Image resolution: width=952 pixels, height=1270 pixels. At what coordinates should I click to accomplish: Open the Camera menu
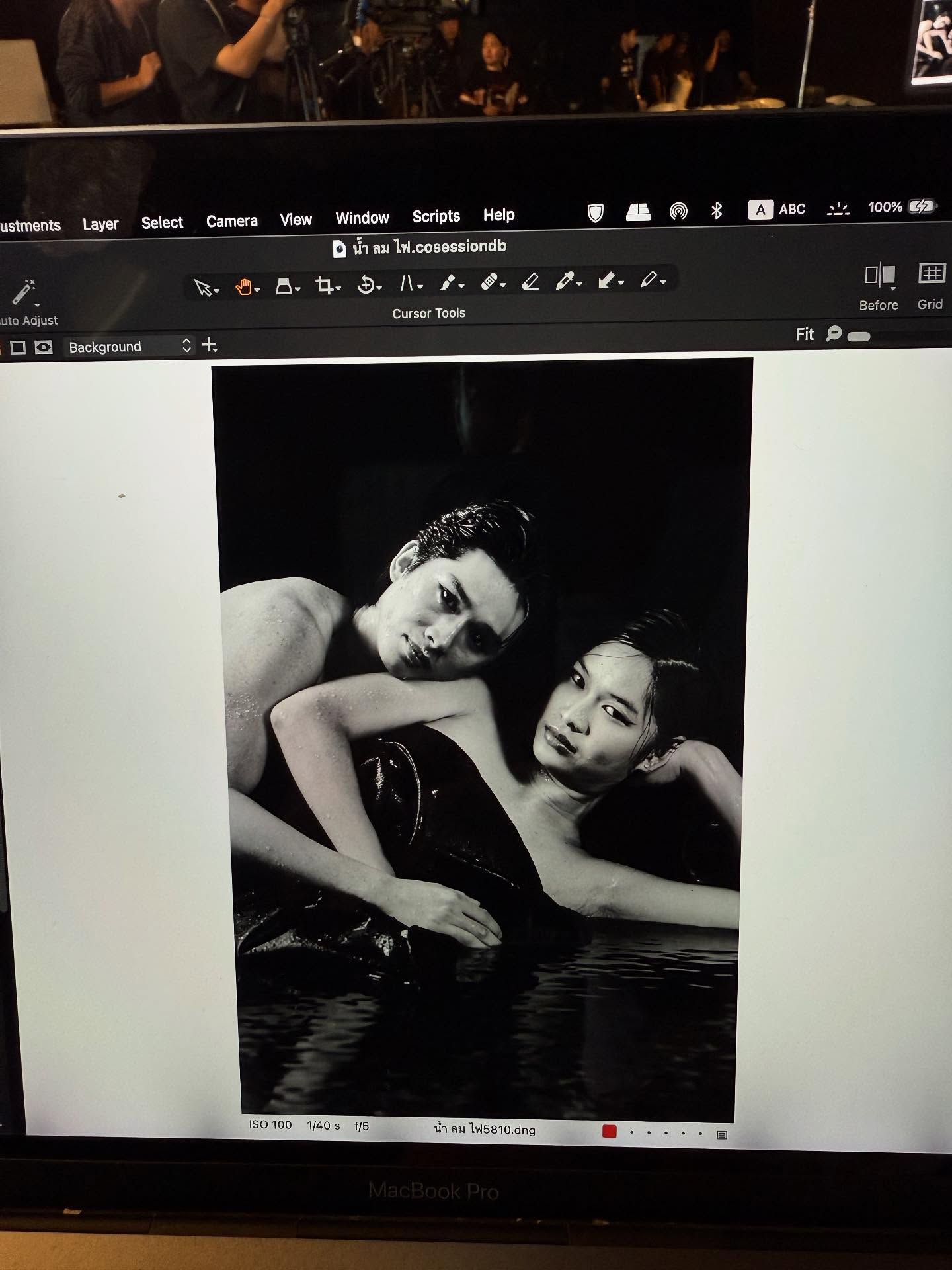click(231, 221)
